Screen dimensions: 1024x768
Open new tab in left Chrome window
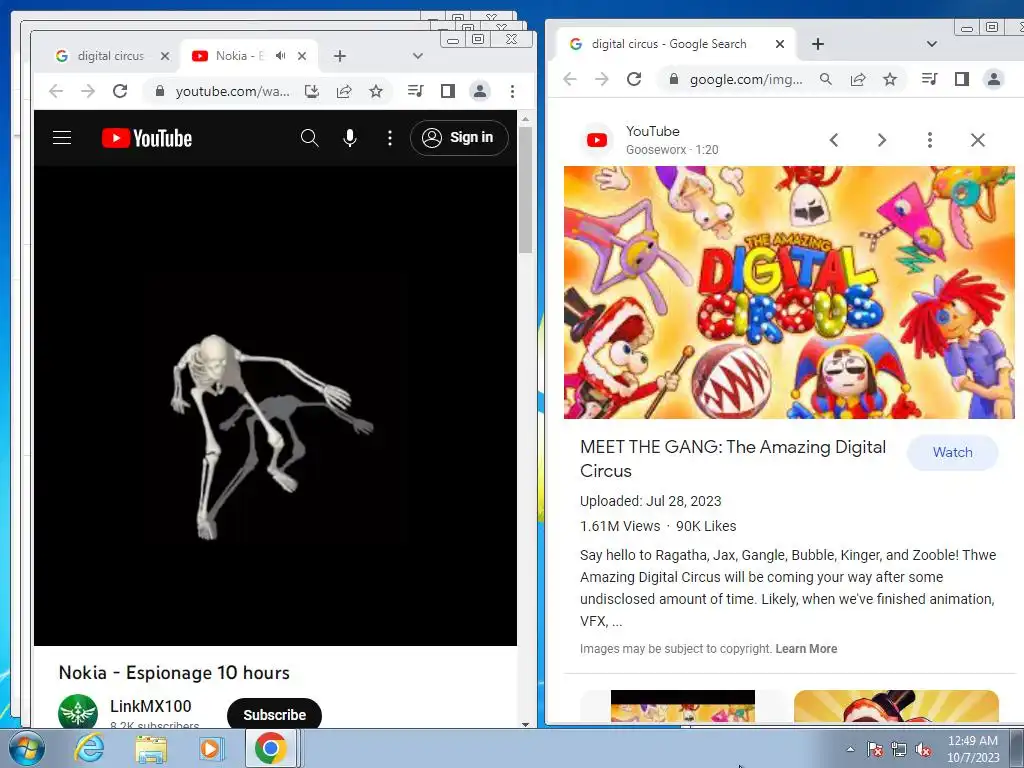pyautogui.click(x=340, y=56)
